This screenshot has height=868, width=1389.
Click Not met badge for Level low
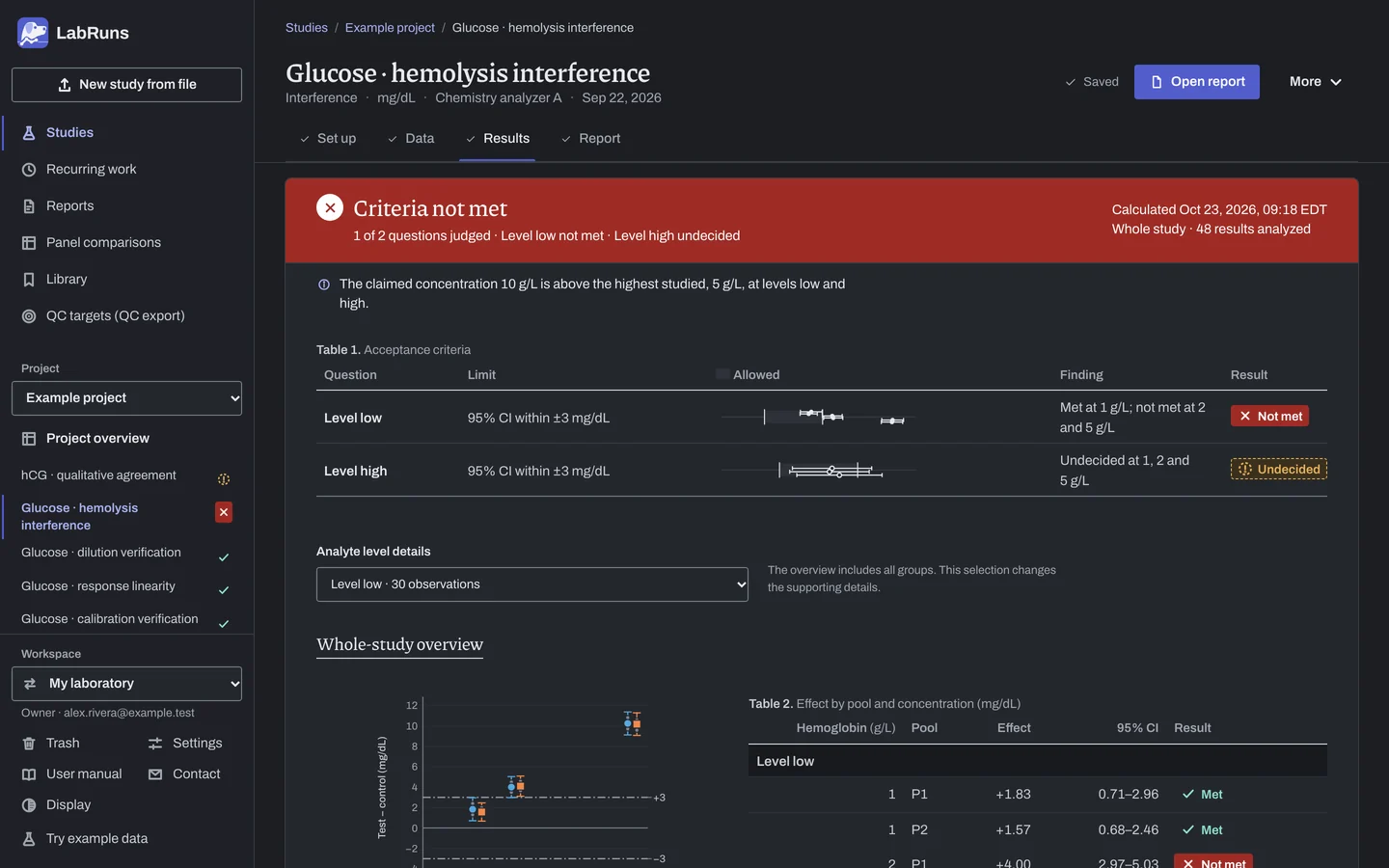click(x=1269, y=417)
